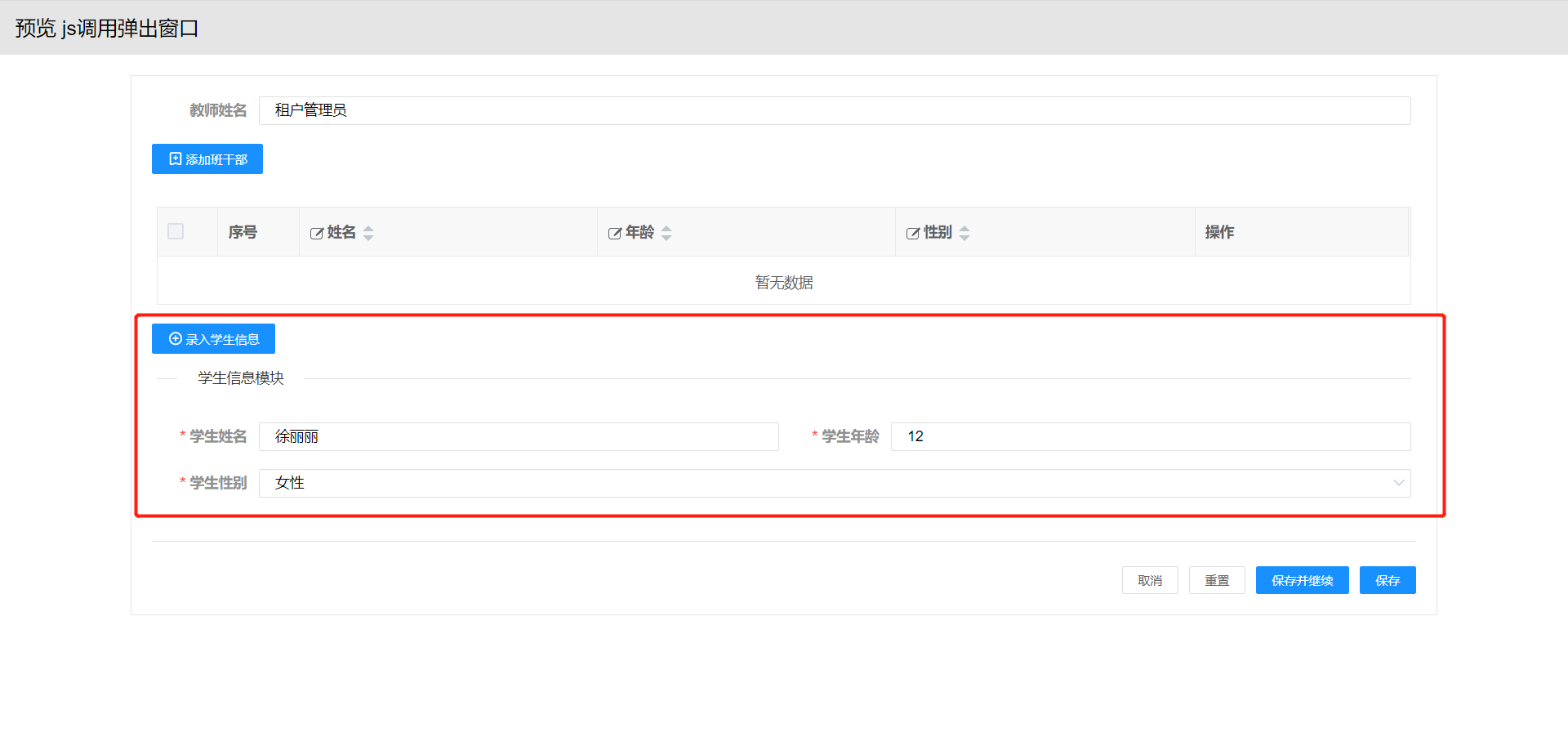The image size is (1568, 737).
Task: Click the blue 保存 button
Action: pos(1387,580)
